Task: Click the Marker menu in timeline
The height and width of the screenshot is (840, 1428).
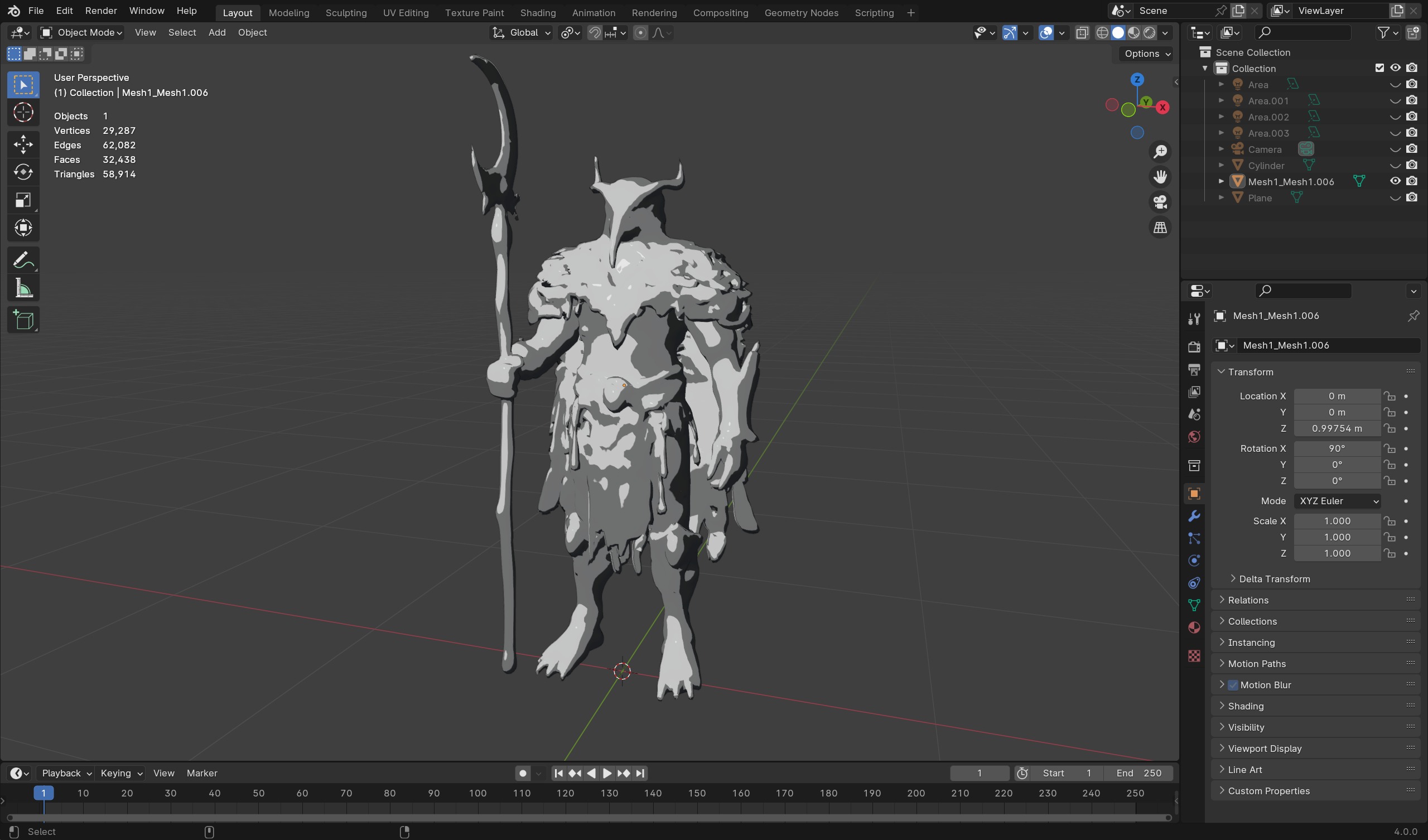Action: point(202,773)
